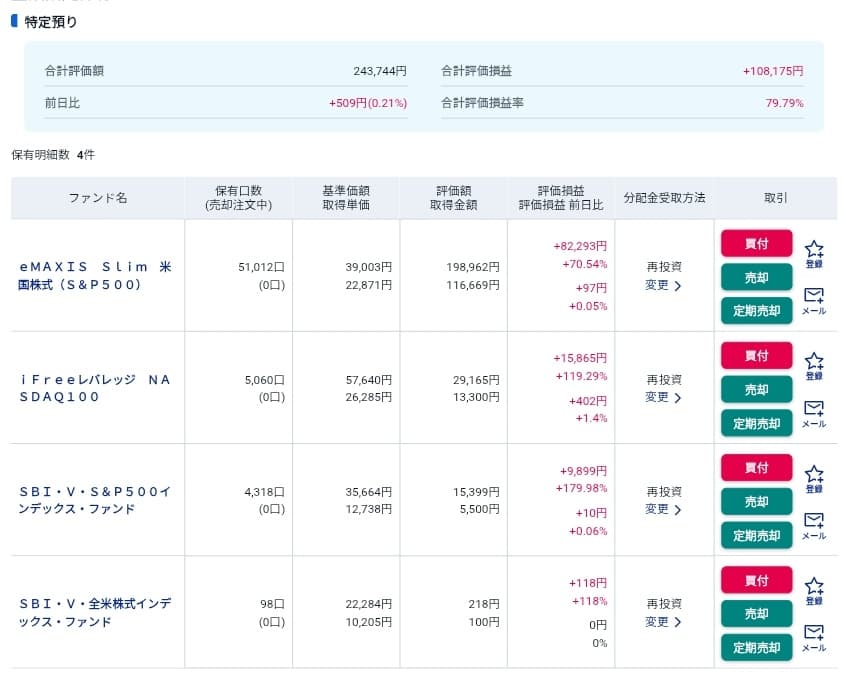847x680 pixels.
Task: Click the mail icon for eMAXIS Slim
Action: 813,300
